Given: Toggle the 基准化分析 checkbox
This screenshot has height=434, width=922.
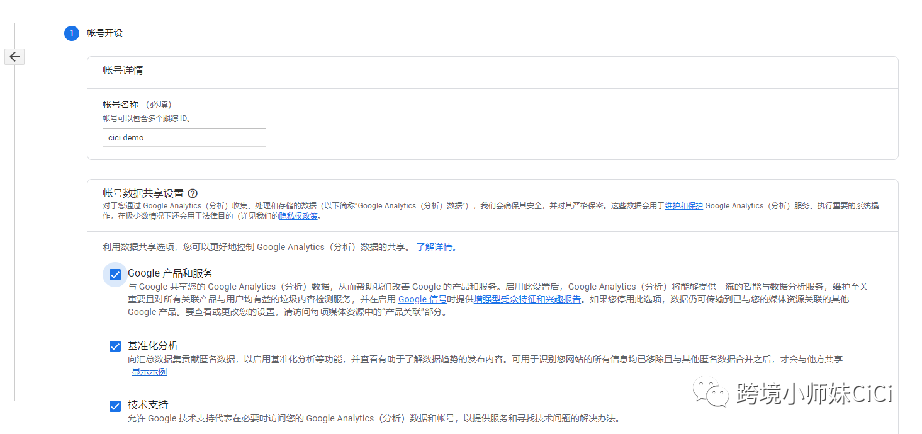Looking at the screenshot, I should [x=115, y=346].
